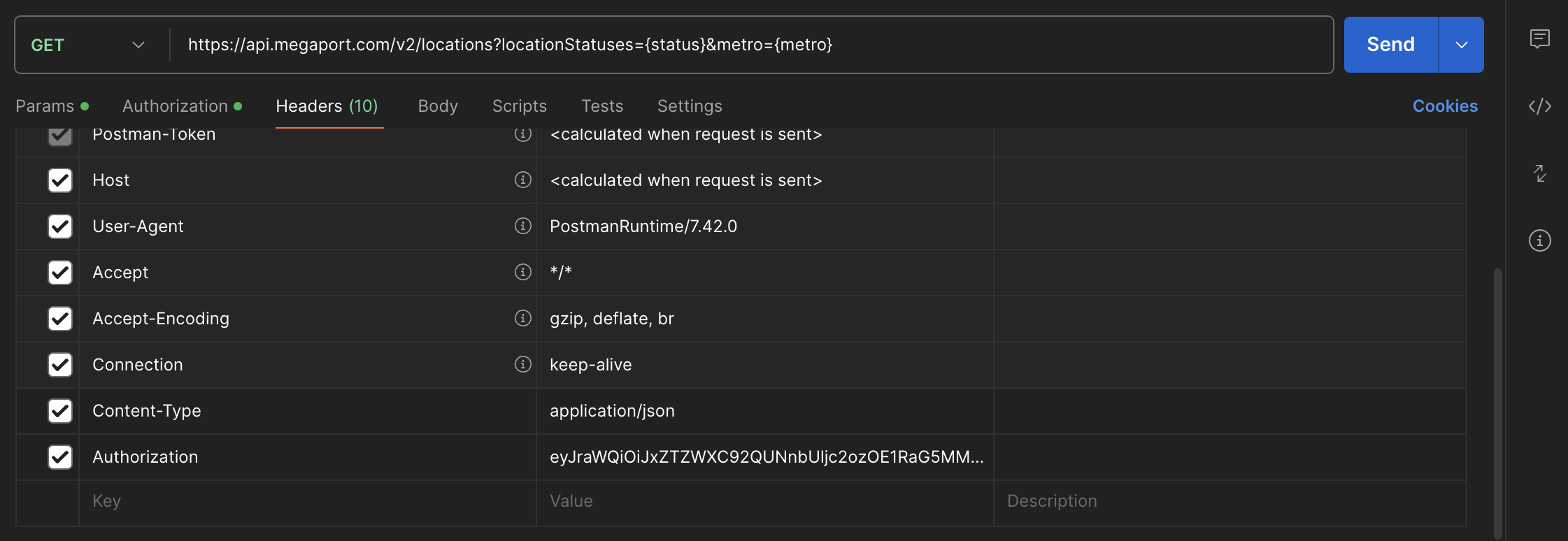
Task: Open the Body tab
Action: [438, 106]
